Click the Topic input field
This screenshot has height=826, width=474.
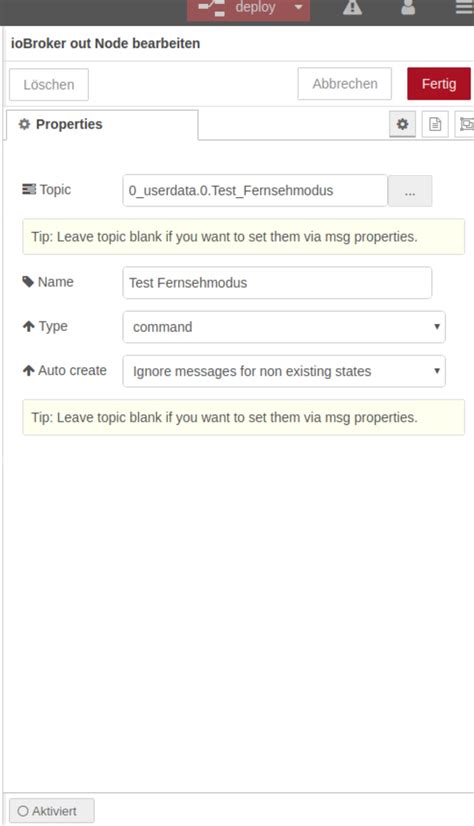click(255, 191)
